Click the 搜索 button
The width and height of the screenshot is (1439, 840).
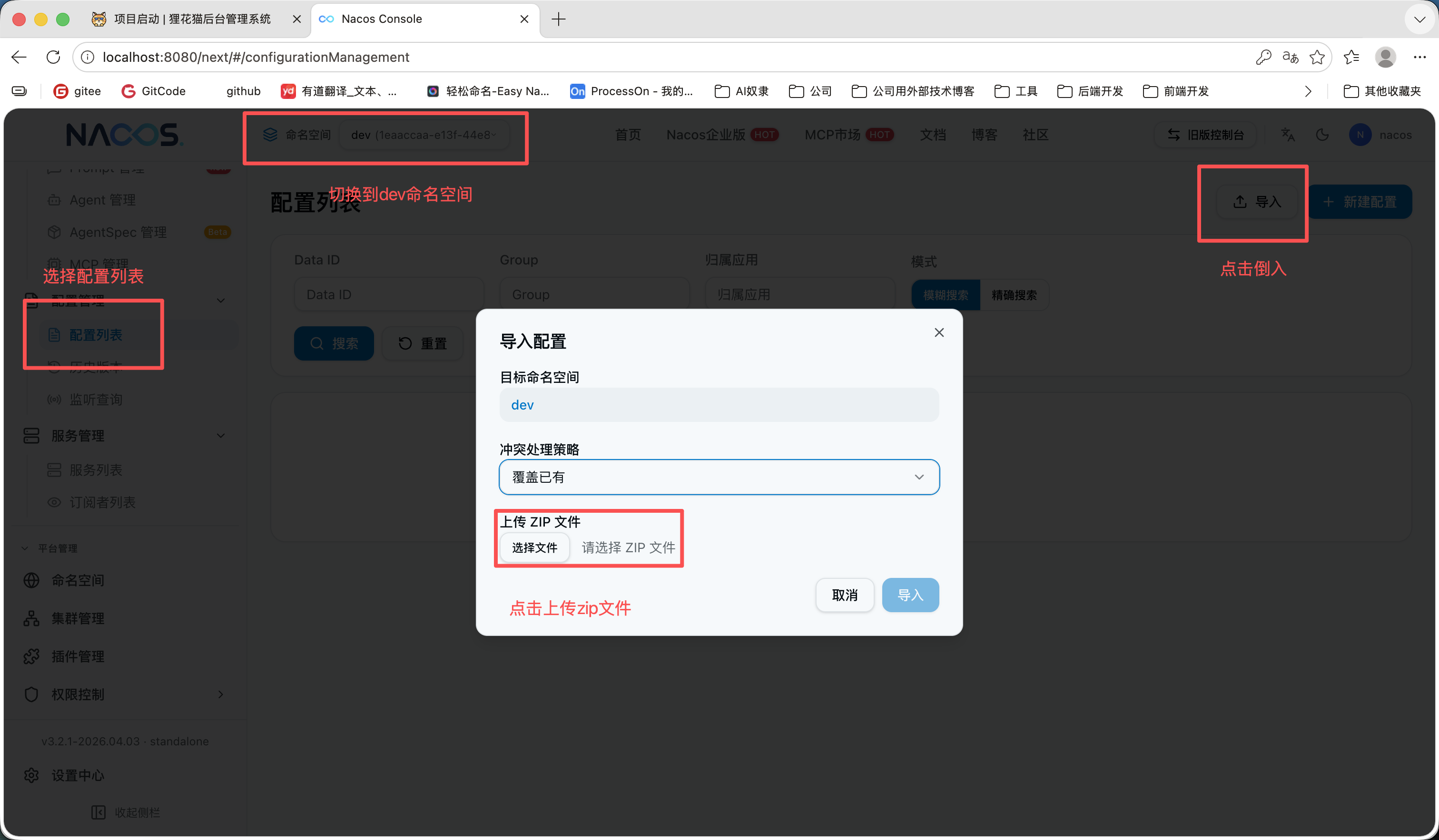[334, 343]
